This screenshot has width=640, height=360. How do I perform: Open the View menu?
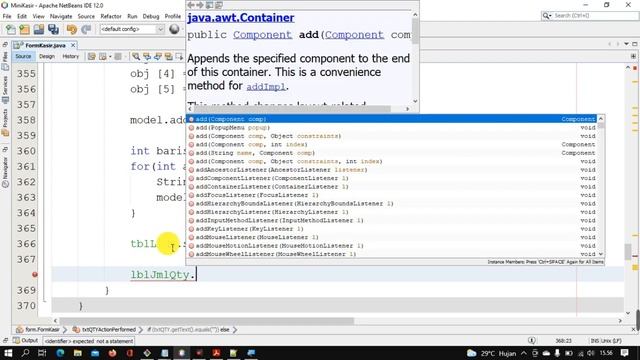38,16
